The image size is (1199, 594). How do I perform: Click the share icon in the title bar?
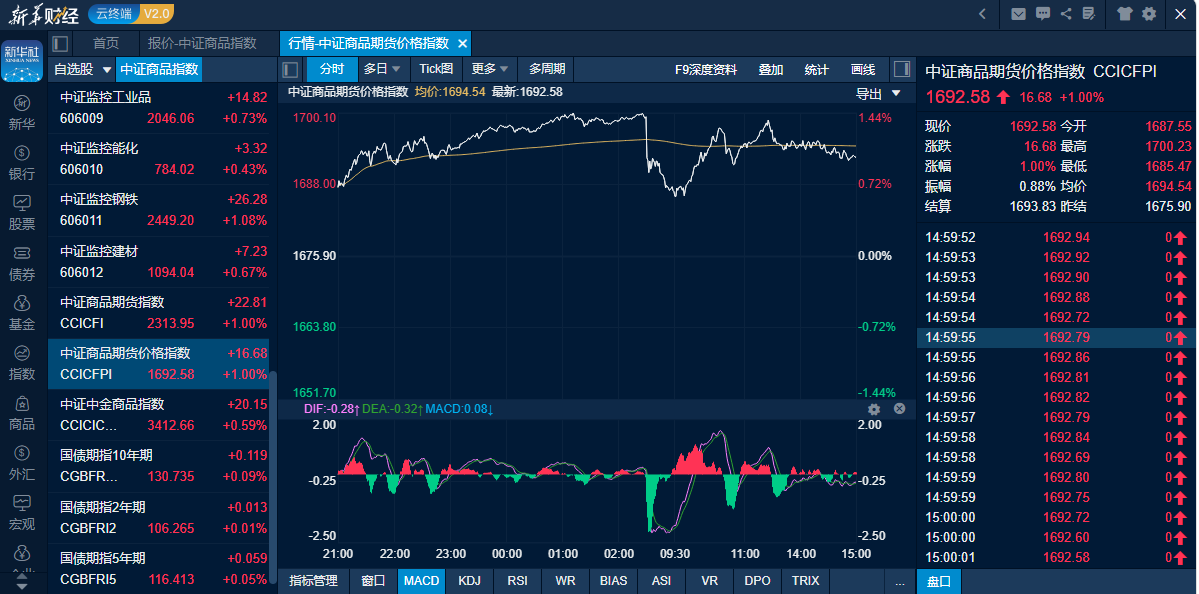(1066, 14)
